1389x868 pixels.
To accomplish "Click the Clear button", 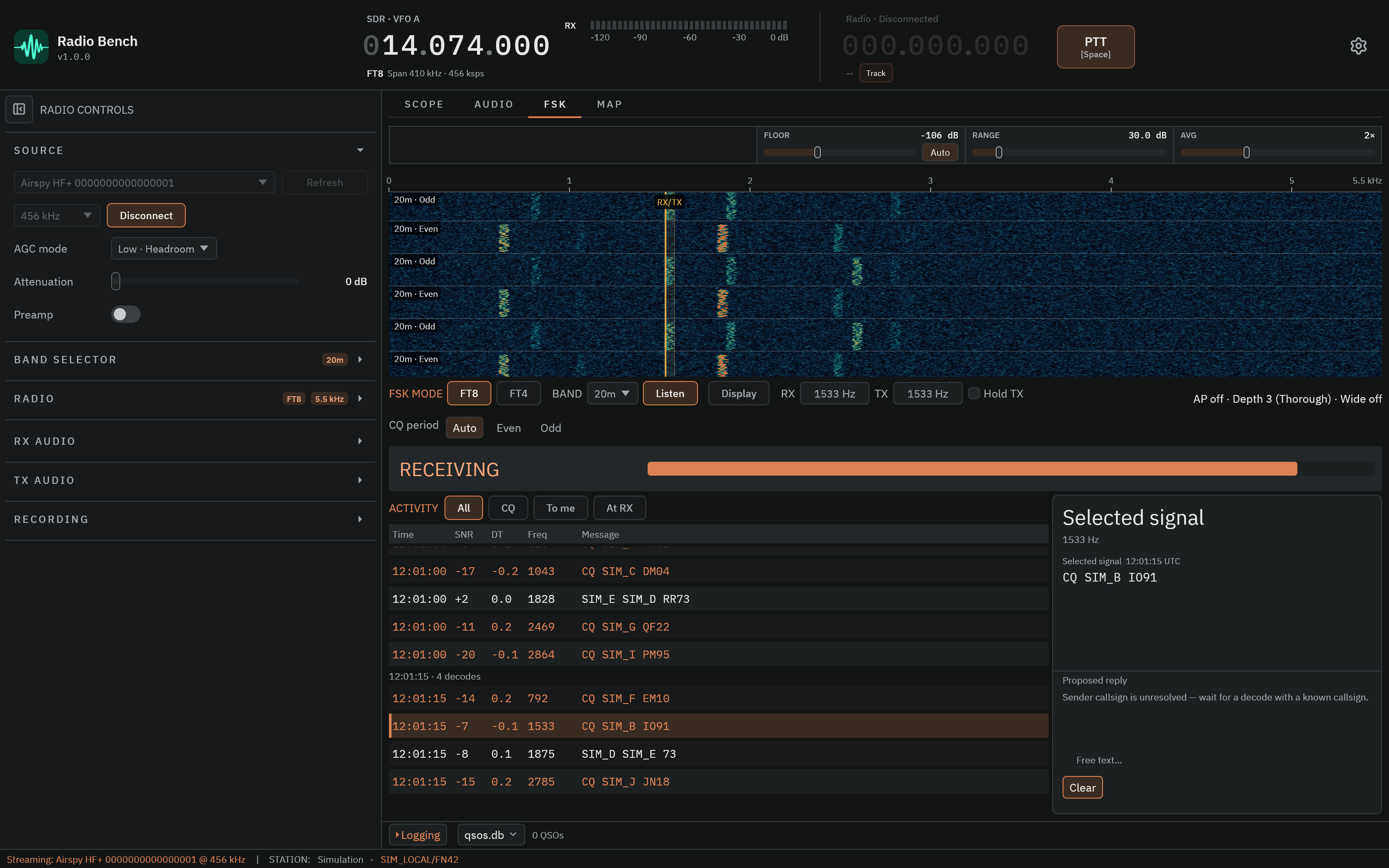I will click(x=1082, y=788).
